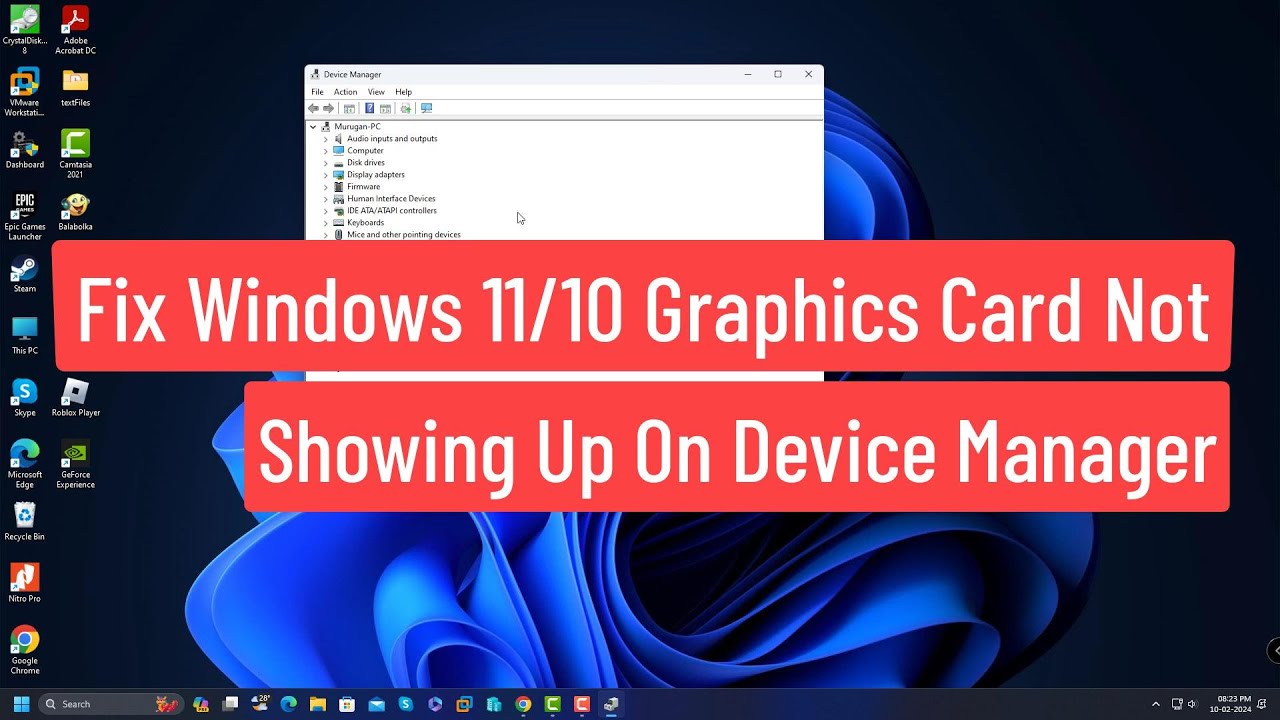The height and width of the screenshot is (720, 1280).
Task: Open Skype desktop shortcut
Action: click(25, 398)
